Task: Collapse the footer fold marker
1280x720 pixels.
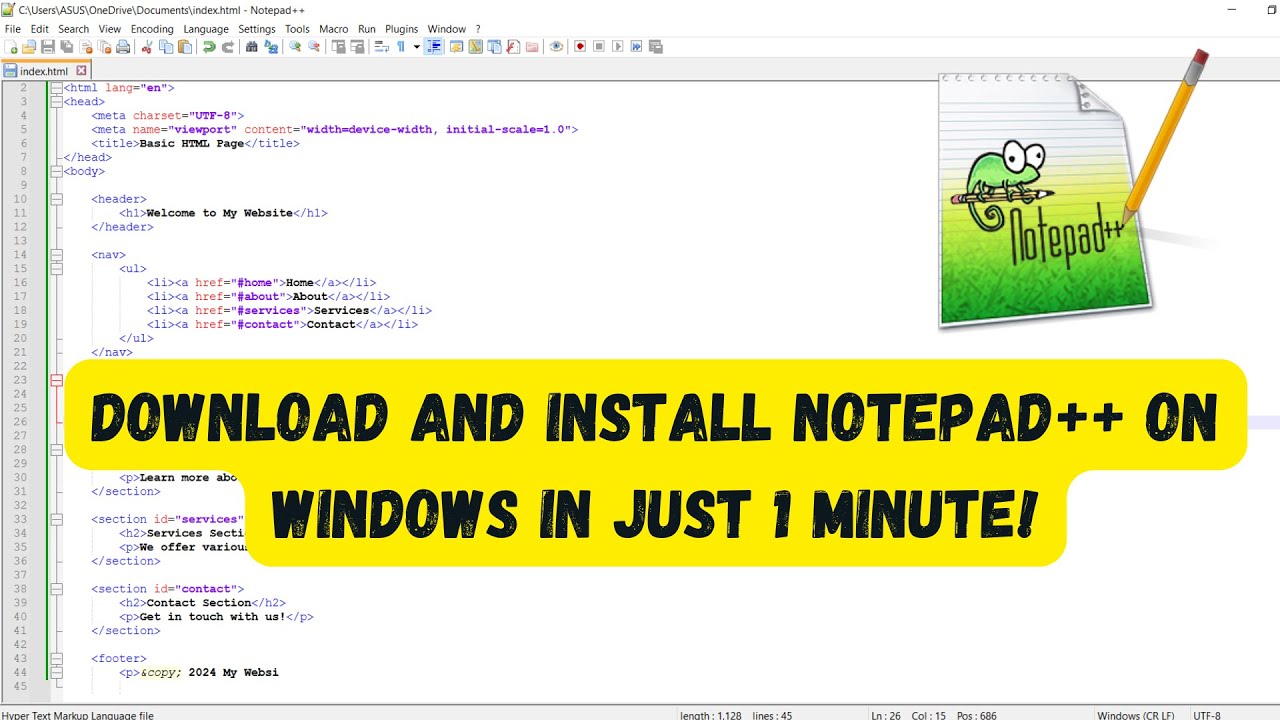Action: (x=56, y=658)
